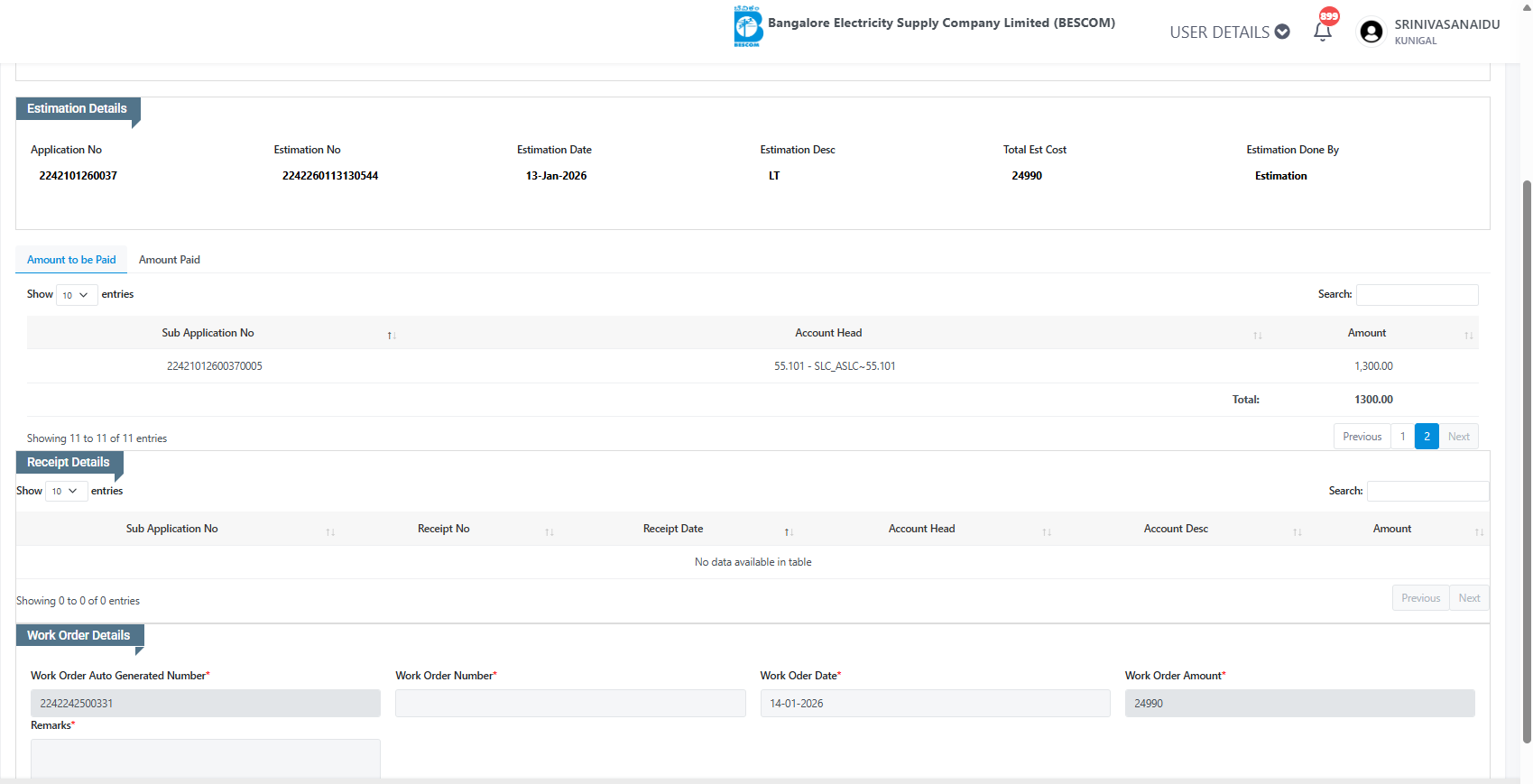The image size is (1533, 784).
Task: Sort the Account Desc column in receipts
Action: [x=1297, y=531]
